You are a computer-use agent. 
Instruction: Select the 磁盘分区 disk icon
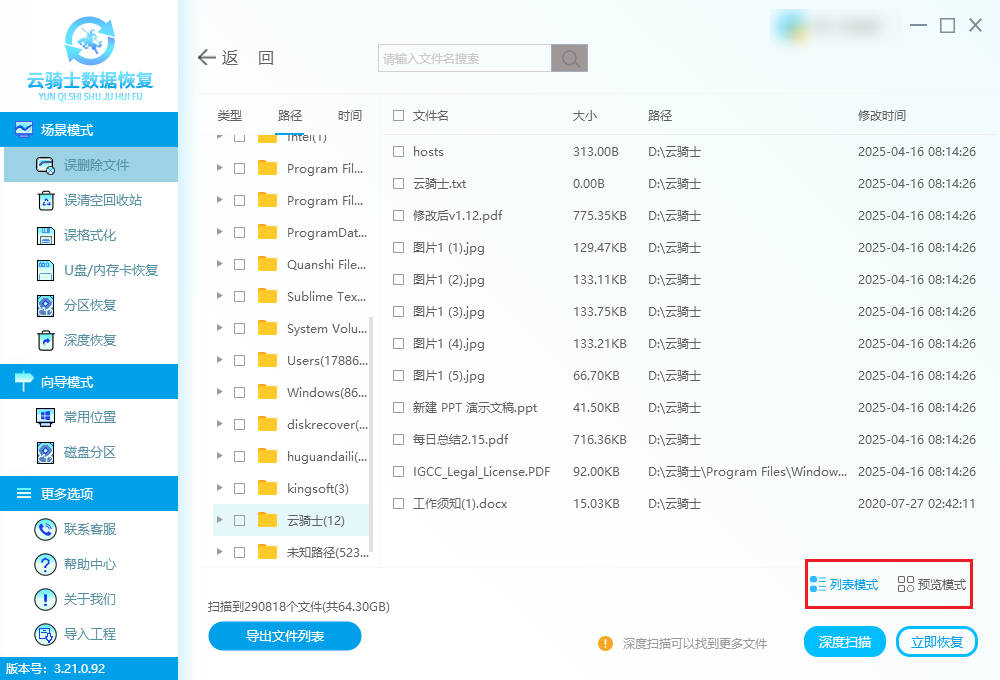tap(45, 452)
